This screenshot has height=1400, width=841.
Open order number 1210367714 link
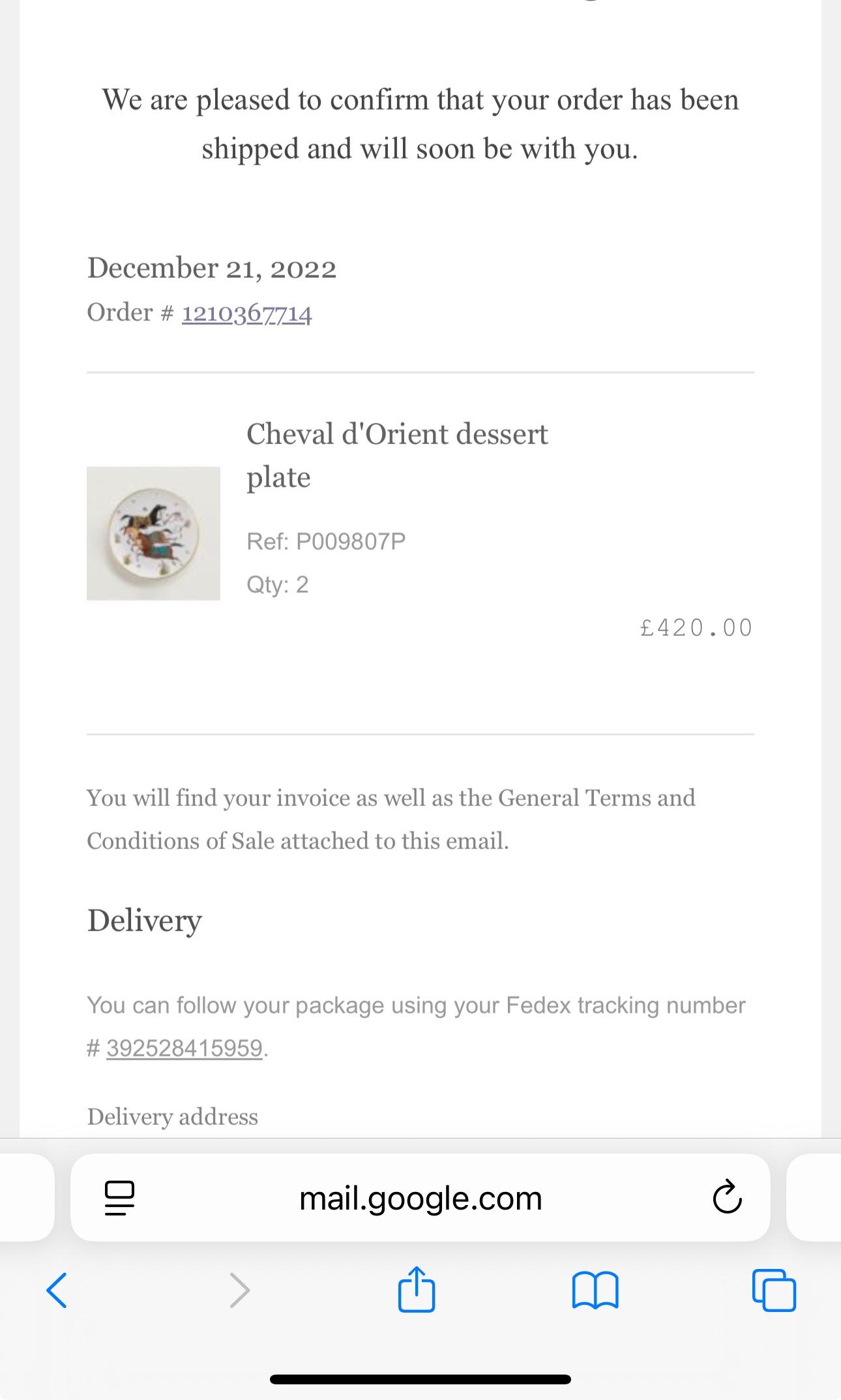[x=246, y=313]
